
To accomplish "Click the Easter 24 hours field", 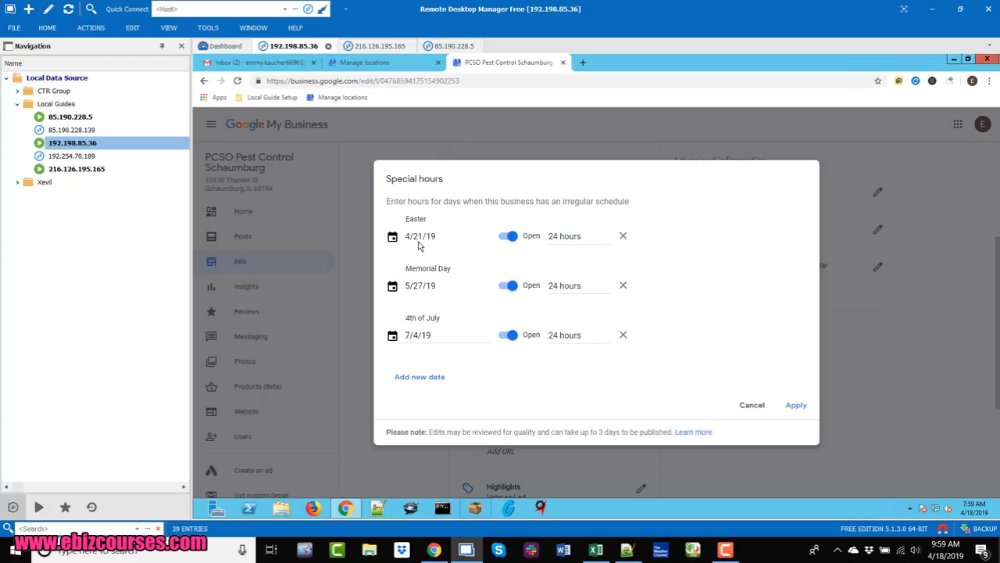I will pyautogui.click(x=578, y=237).
